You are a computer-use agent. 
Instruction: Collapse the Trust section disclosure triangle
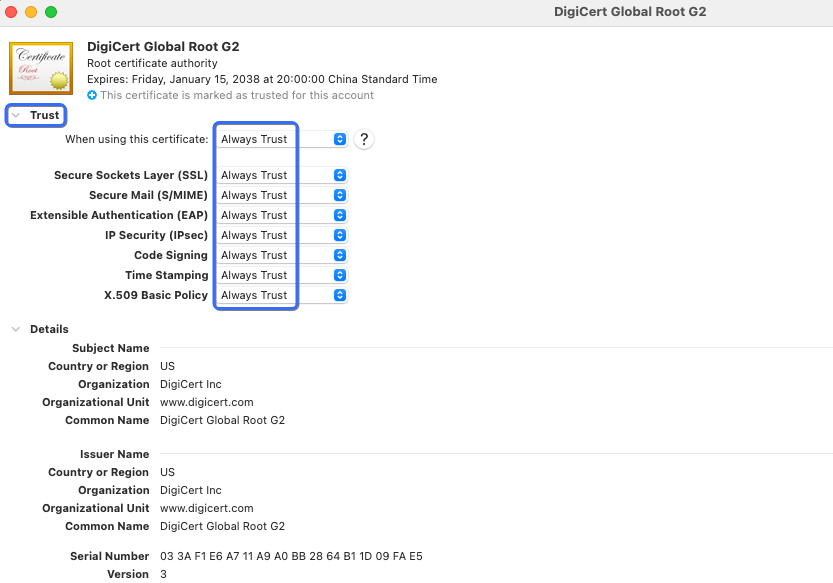16,116
